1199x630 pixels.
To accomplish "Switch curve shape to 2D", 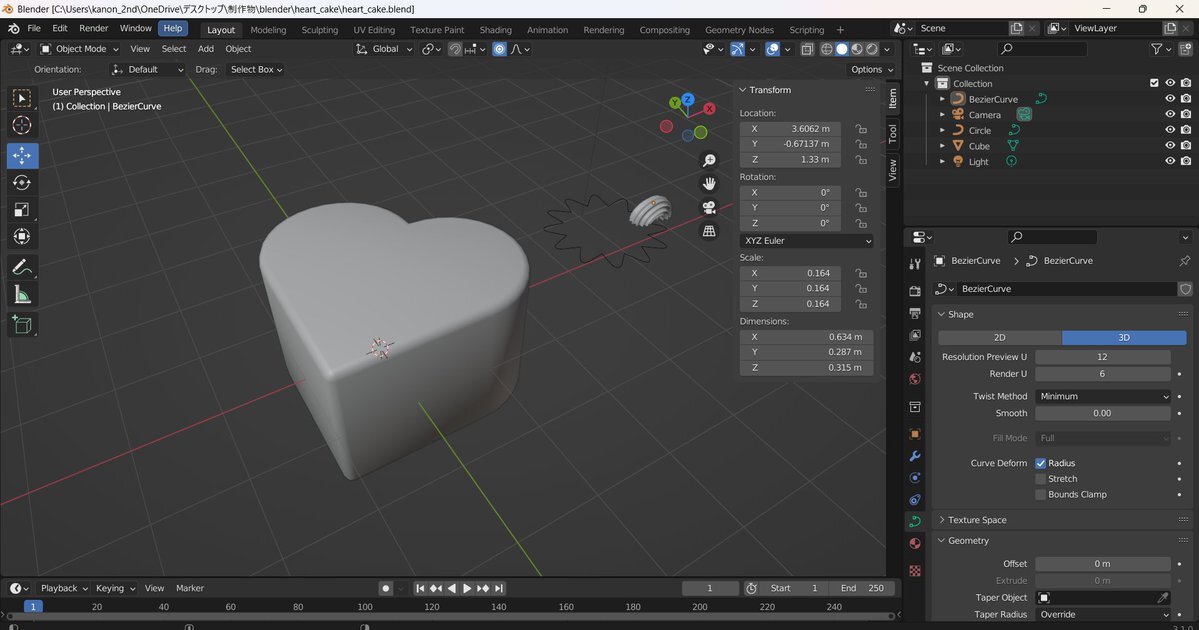I will (x=999, y=337).
